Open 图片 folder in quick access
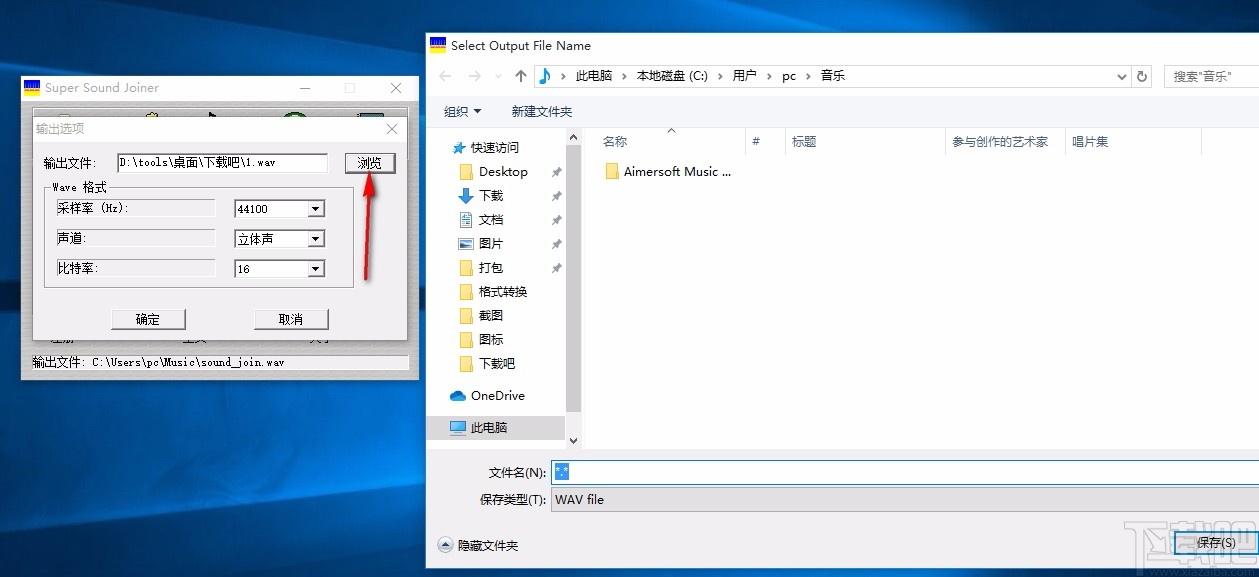This screenshot has width=1259, height=577. tap(491, 244)
